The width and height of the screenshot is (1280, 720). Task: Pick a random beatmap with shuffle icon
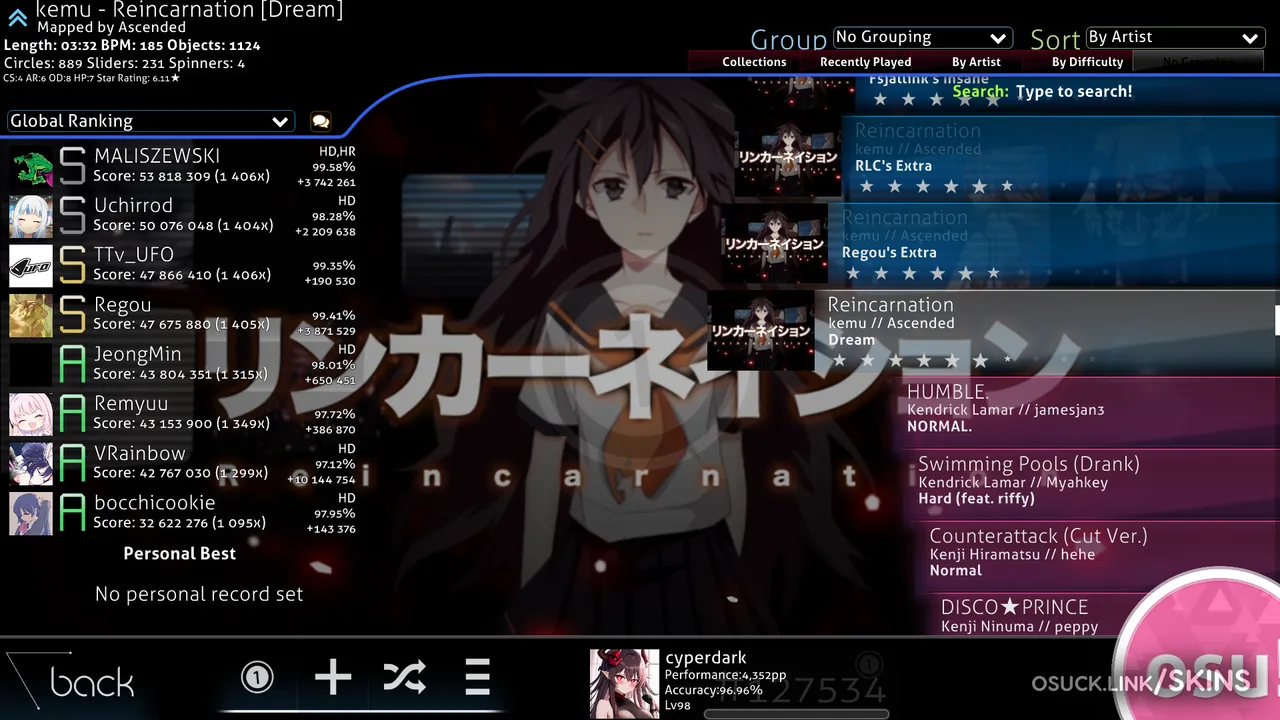404,678
